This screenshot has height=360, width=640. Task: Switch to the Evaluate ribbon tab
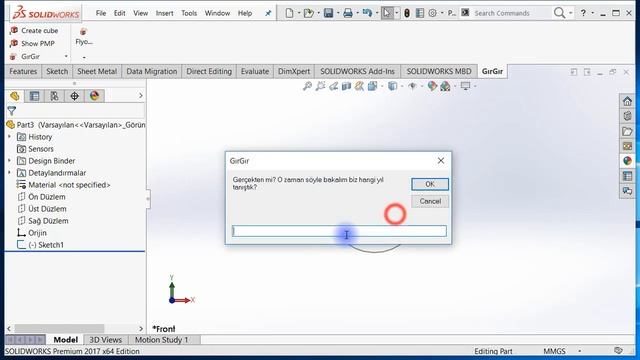(255, 71)
